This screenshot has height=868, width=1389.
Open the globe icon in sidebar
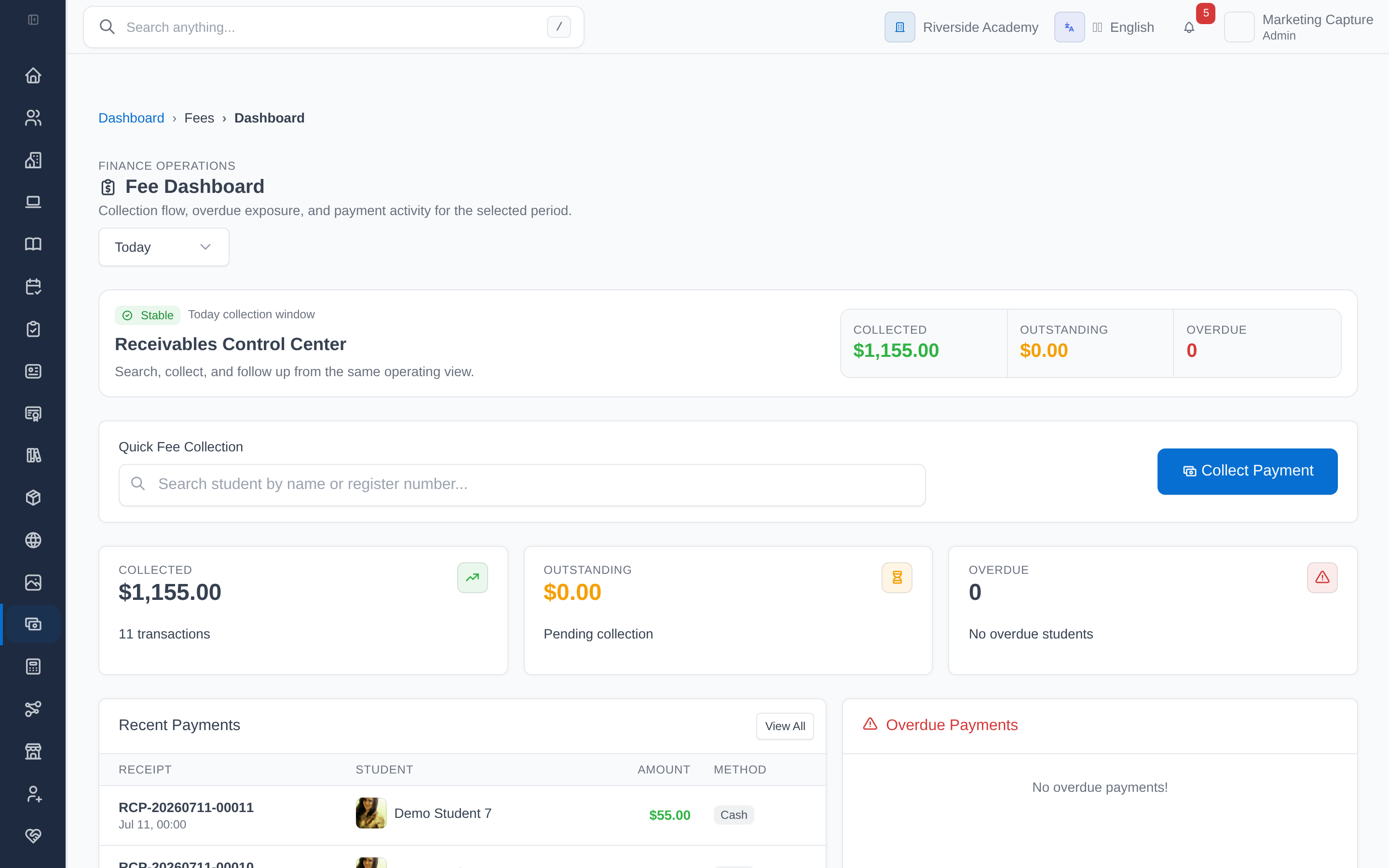point(33,540)
